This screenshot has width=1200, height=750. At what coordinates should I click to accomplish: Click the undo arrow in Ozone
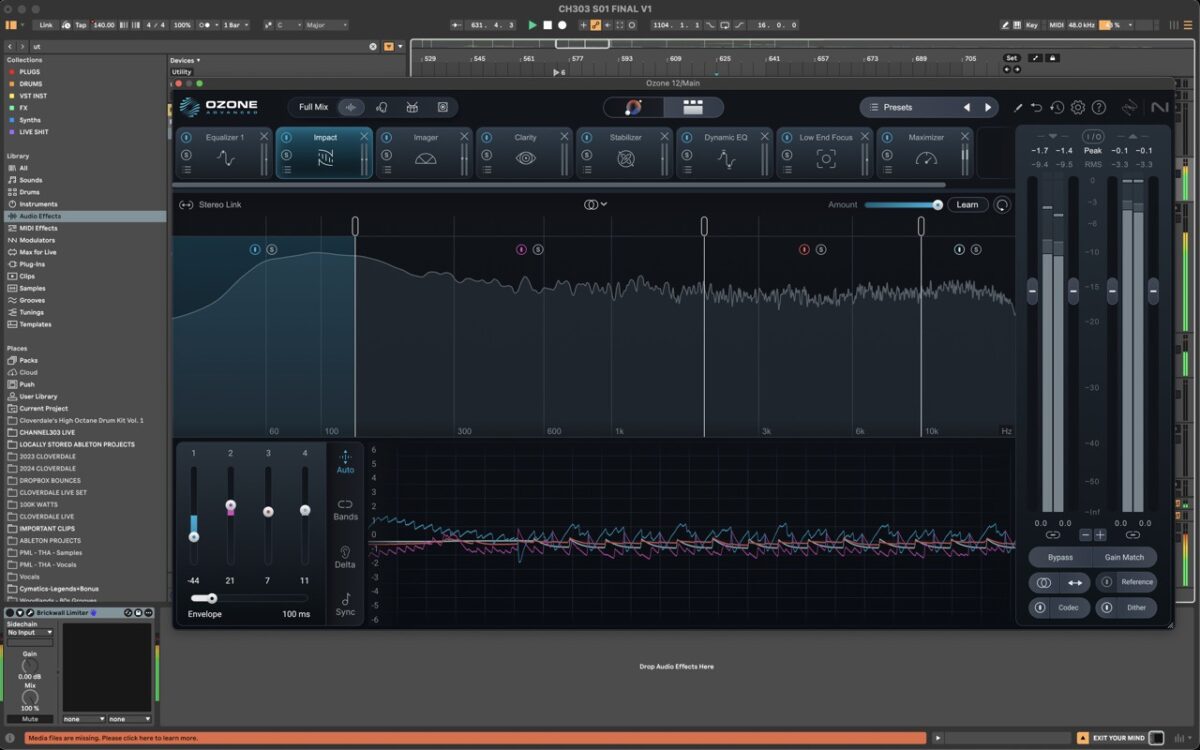pos(1037,107)
